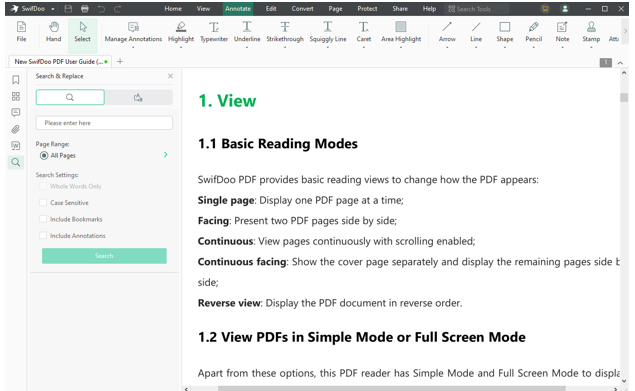635x391 pixels.
Task: Add a Note annotation
Action: tap(562, 32)
